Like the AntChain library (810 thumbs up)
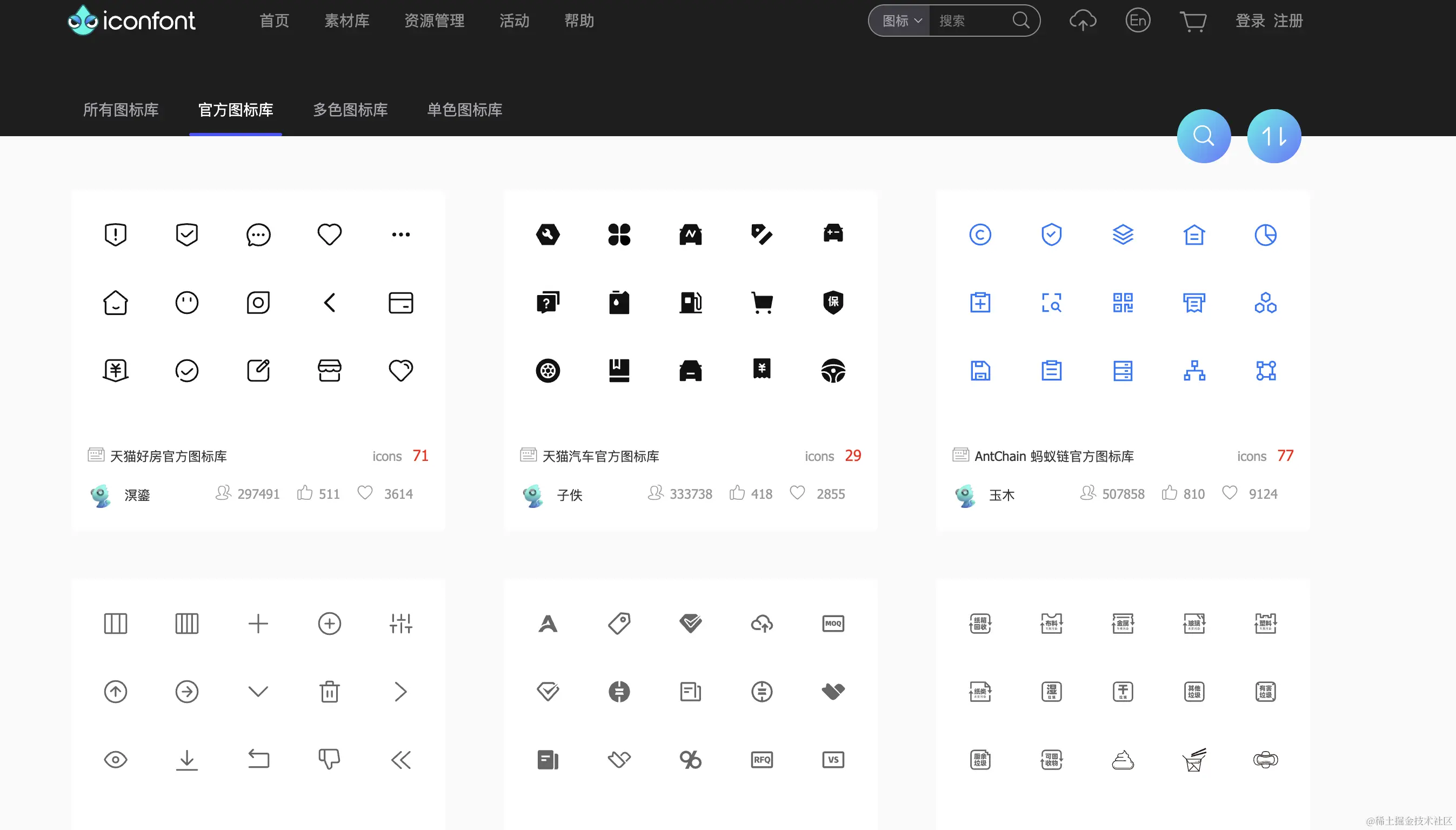The image size is (1456, 830). click(1169, 493)
